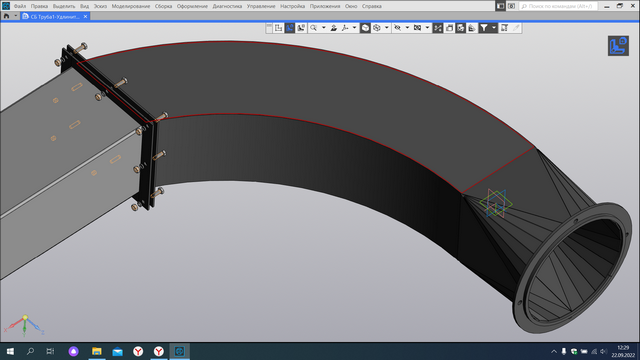
Task: Switch to the KOMPAS-3D taskbar icon
Action: pyautogui.click(x=180, y=351)
